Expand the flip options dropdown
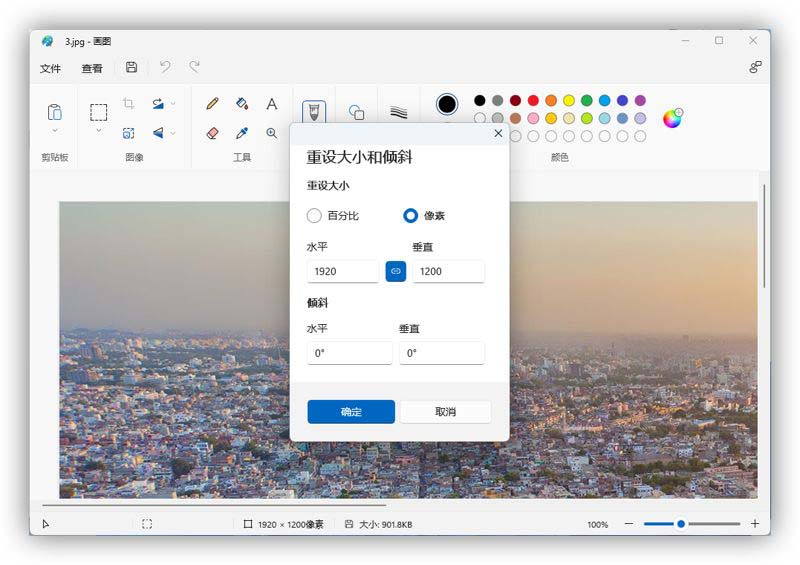The width and height of the screenshot is (800, 565). 173,133
